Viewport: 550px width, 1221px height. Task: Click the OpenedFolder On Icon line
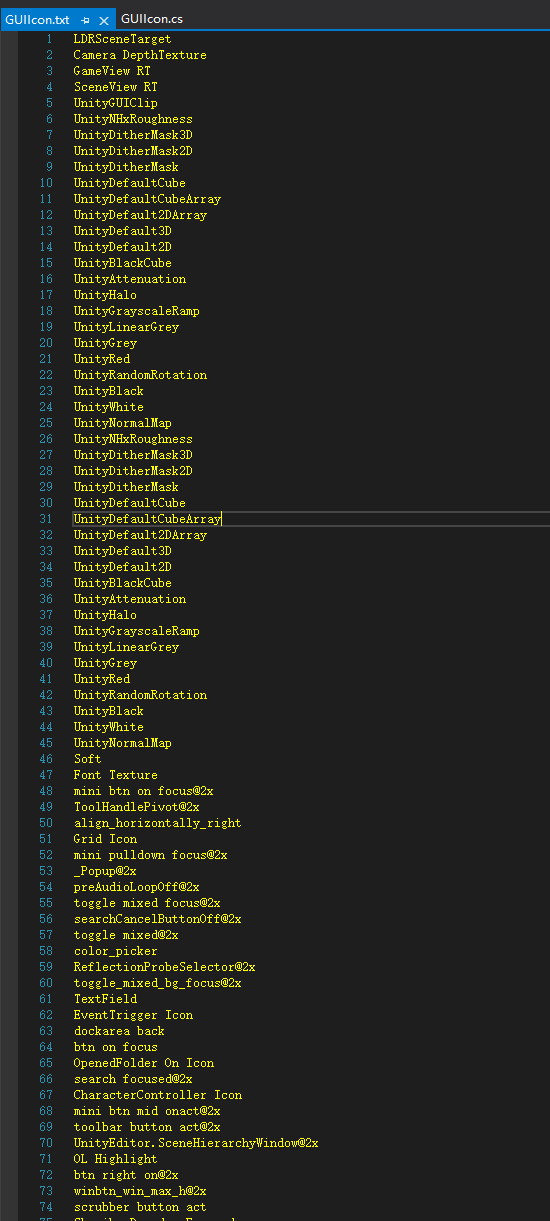coord(143,1063)
